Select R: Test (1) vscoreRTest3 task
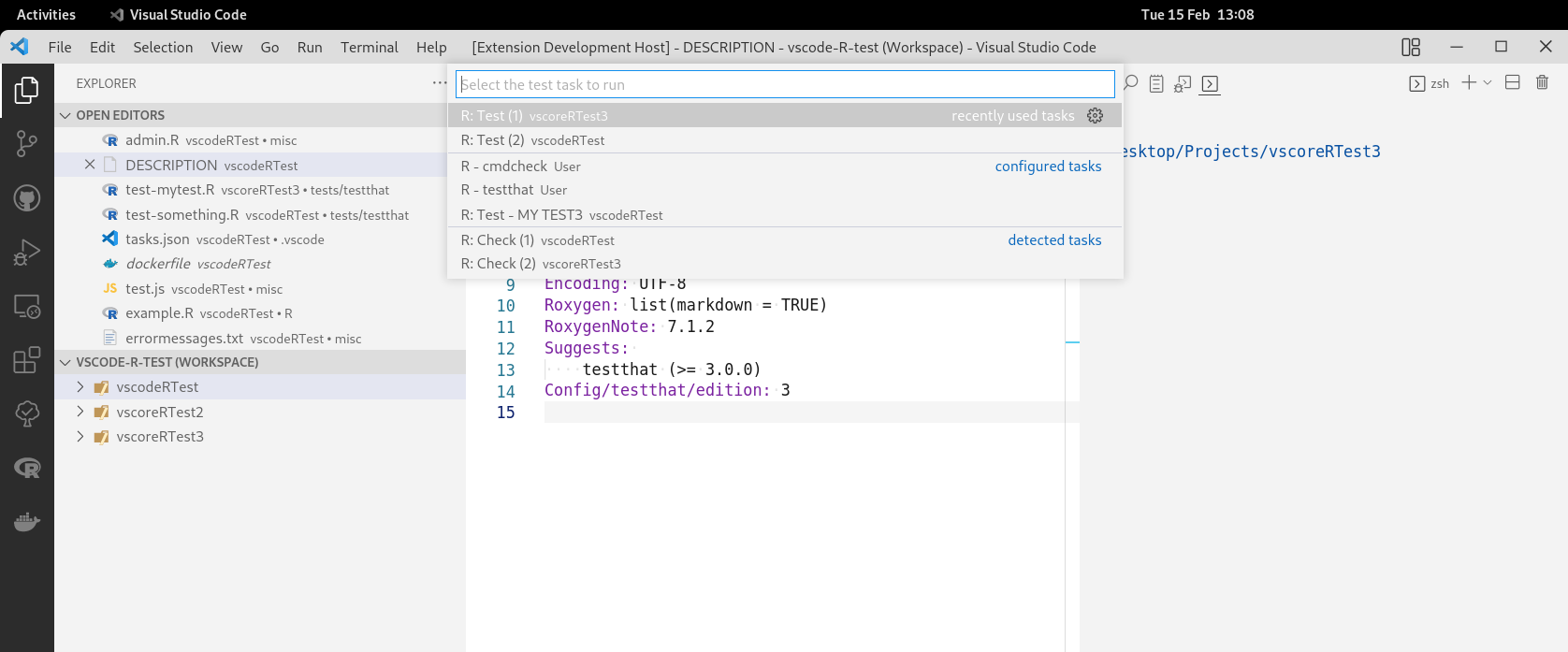Image resolution: width=1568 pixels, height=652 pixels. pos(785,115)
